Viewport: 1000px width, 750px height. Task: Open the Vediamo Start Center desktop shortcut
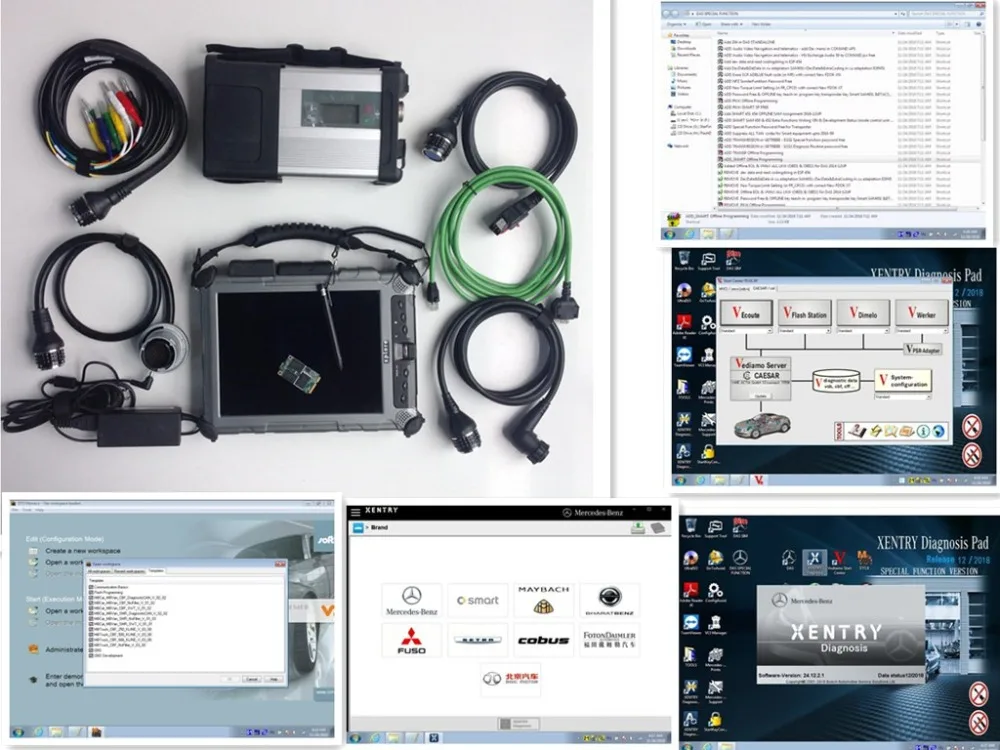pyautogui.click(x=839, y=561)
